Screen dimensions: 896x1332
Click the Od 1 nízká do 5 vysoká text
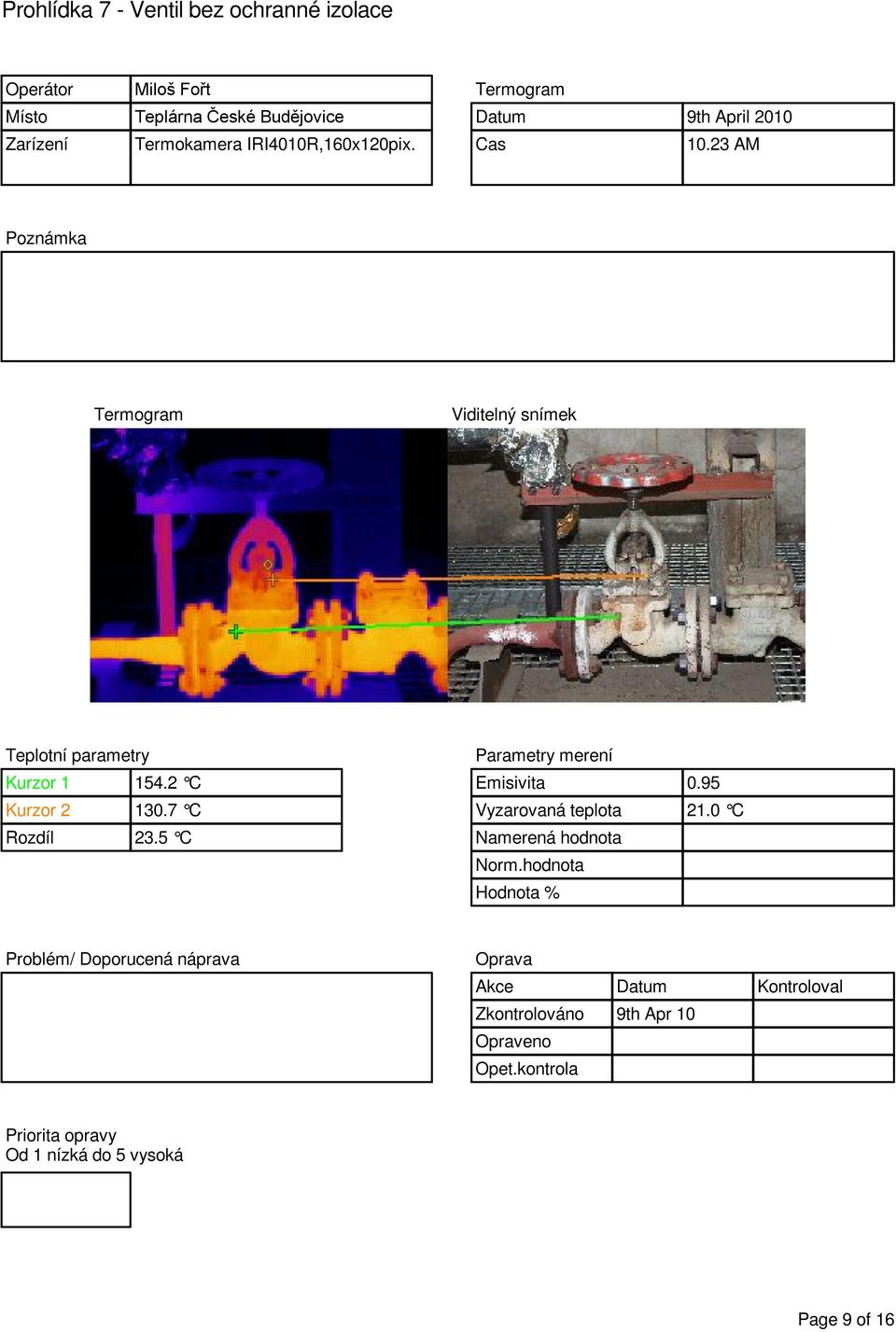(94, 1156)
